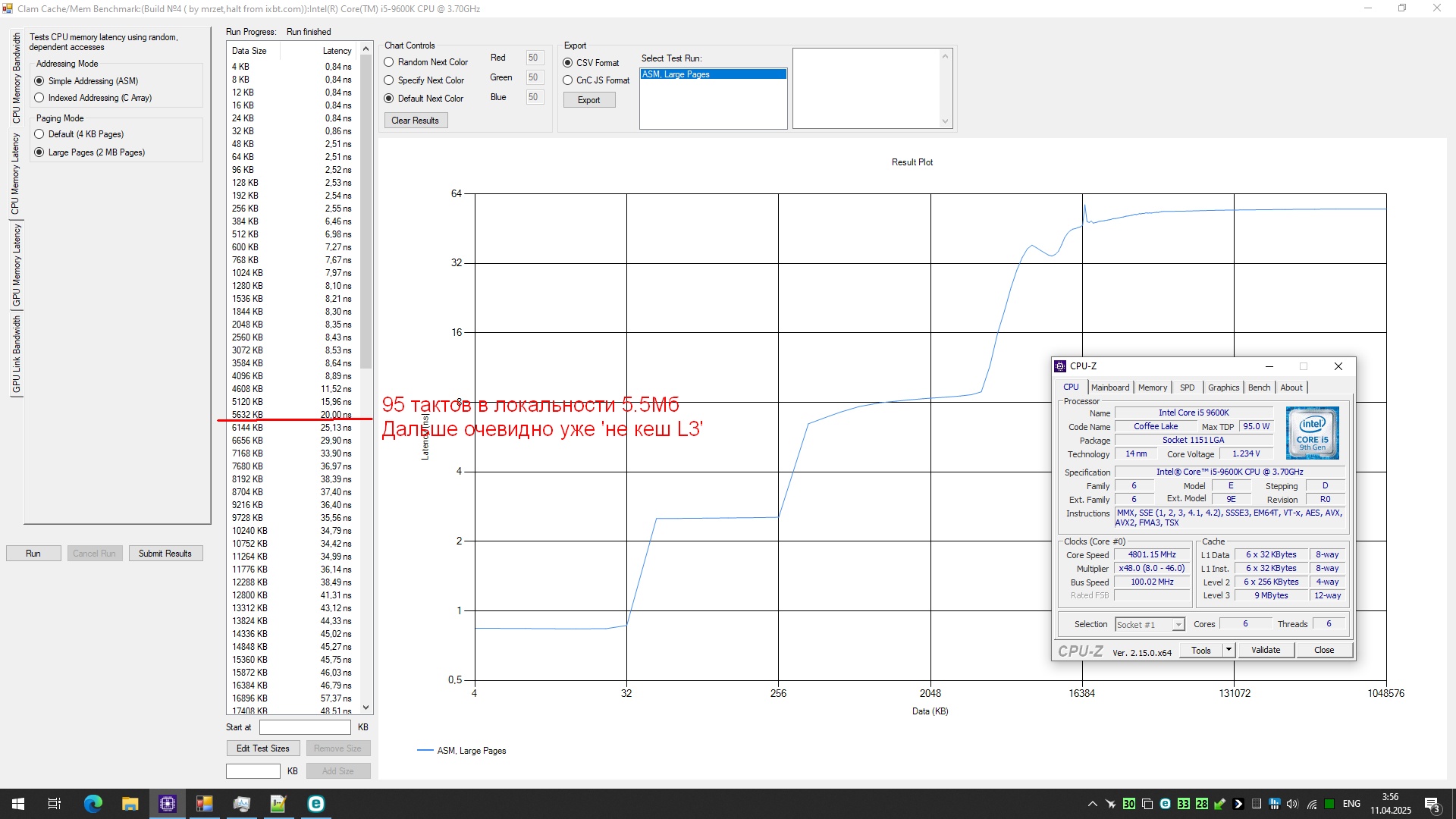Open the volume control in the system tray
Image resolution: width=1456 pixels, height=819 pixels.
coord(1292,804)
